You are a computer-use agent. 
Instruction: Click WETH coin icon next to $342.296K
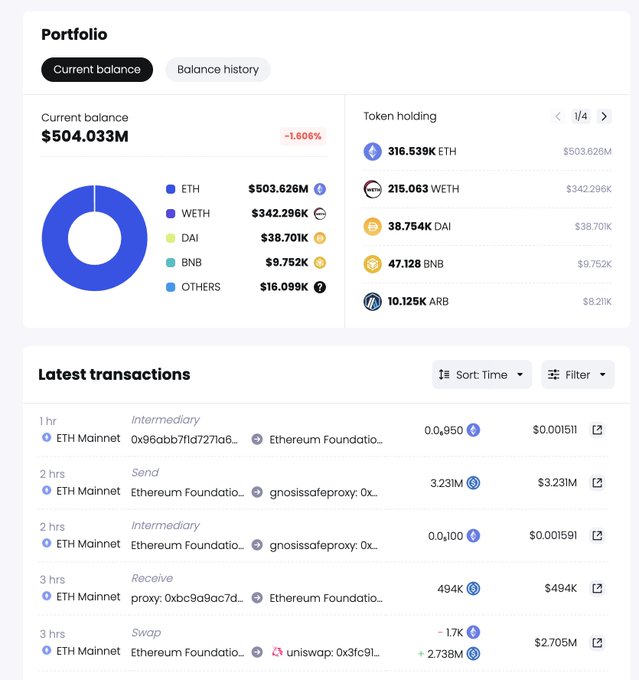point(320,213)
